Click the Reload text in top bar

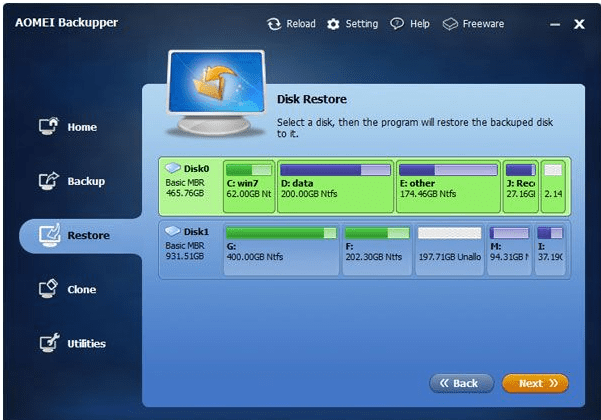(x=301, y=24)
